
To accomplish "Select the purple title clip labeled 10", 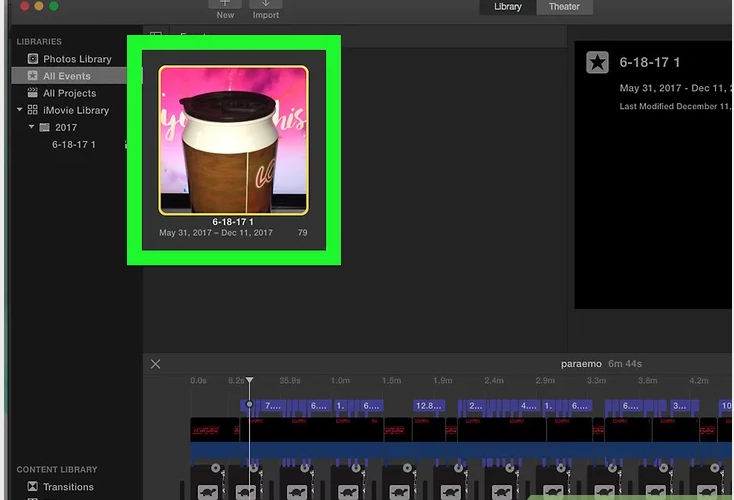I will click(x=726, y=406).
